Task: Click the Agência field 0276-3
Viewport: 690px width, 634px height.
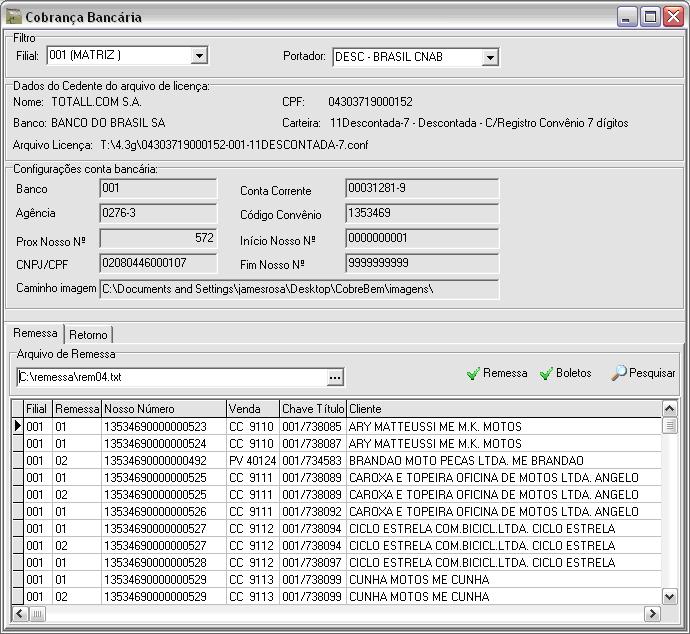Action: click(158, 213)
